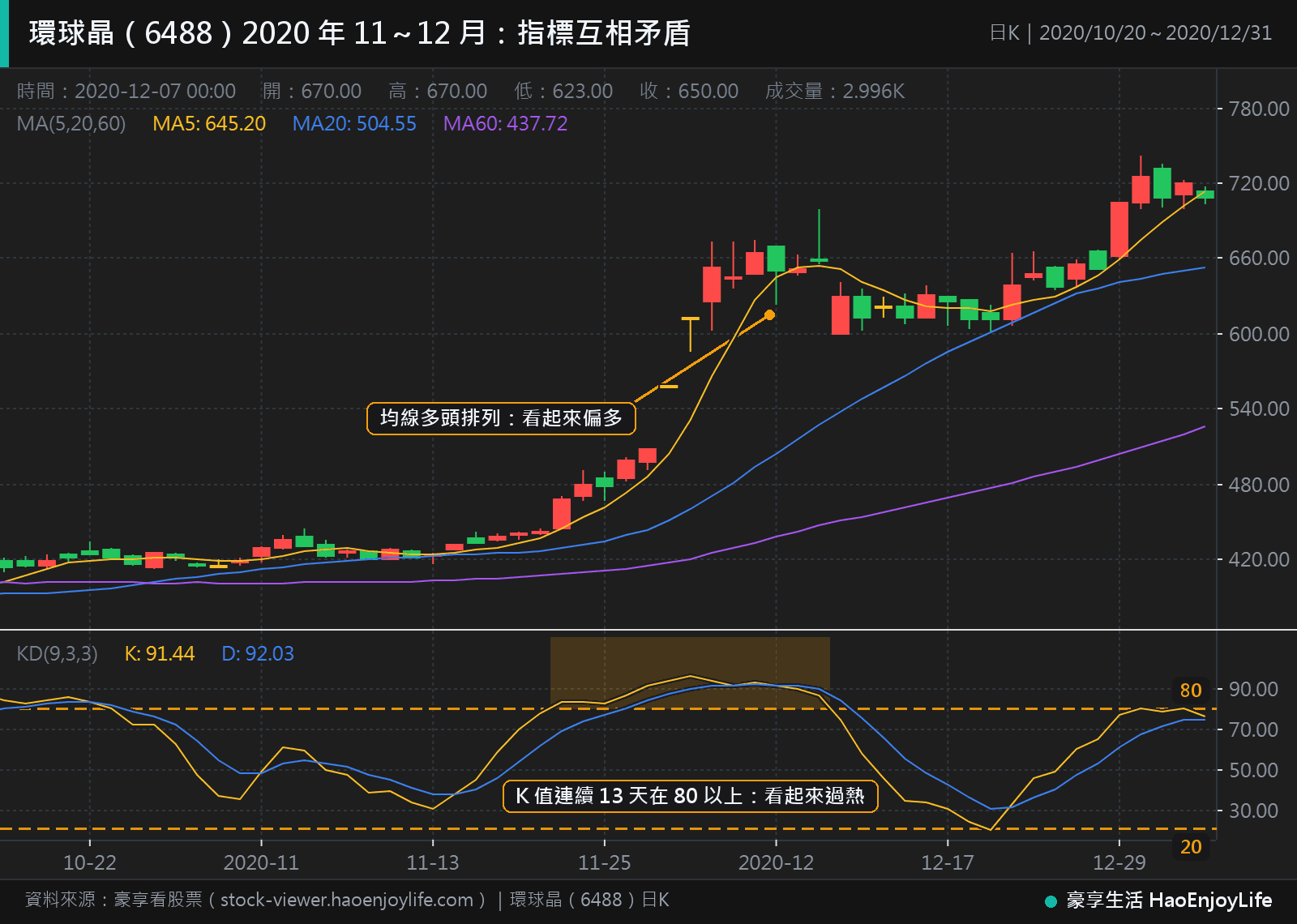Click the 90.00 KD axis label

pos(1253,689)
